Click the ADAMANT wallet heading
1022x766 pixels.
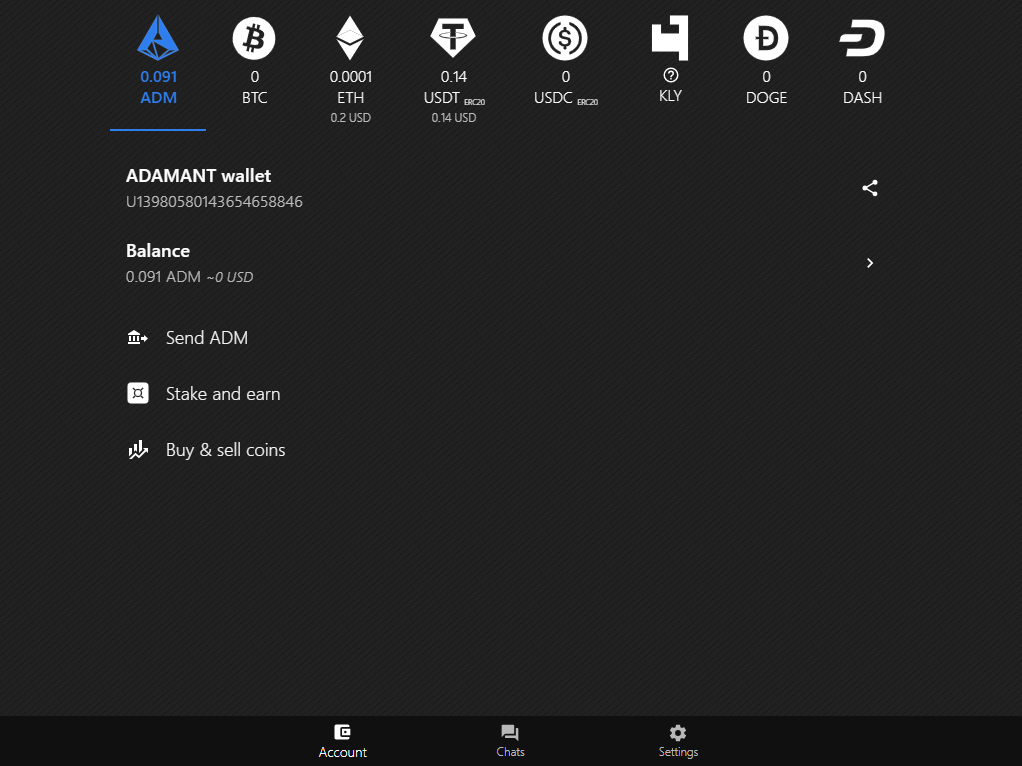198,176
